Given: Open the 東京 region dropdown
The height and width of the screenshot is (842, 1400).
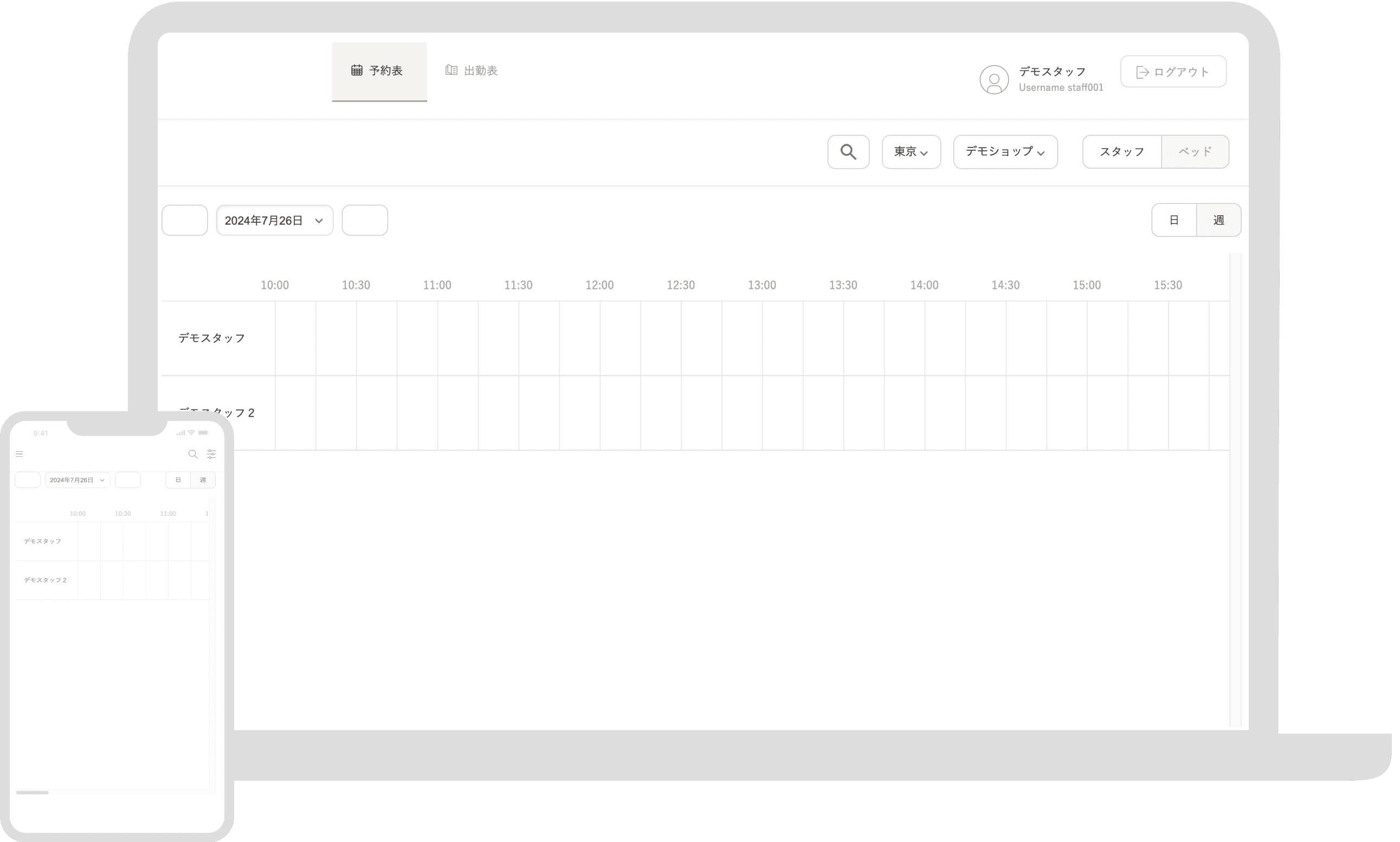Looking at the screenshot, I should tap(911, 152).
